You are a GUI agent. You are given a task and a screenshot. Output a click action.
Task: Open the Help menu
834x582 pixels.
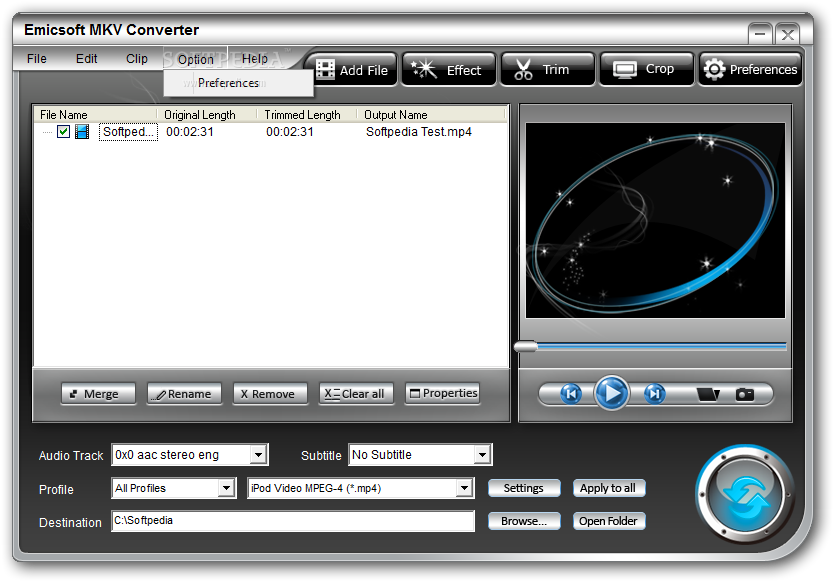[x=255, y=59]
